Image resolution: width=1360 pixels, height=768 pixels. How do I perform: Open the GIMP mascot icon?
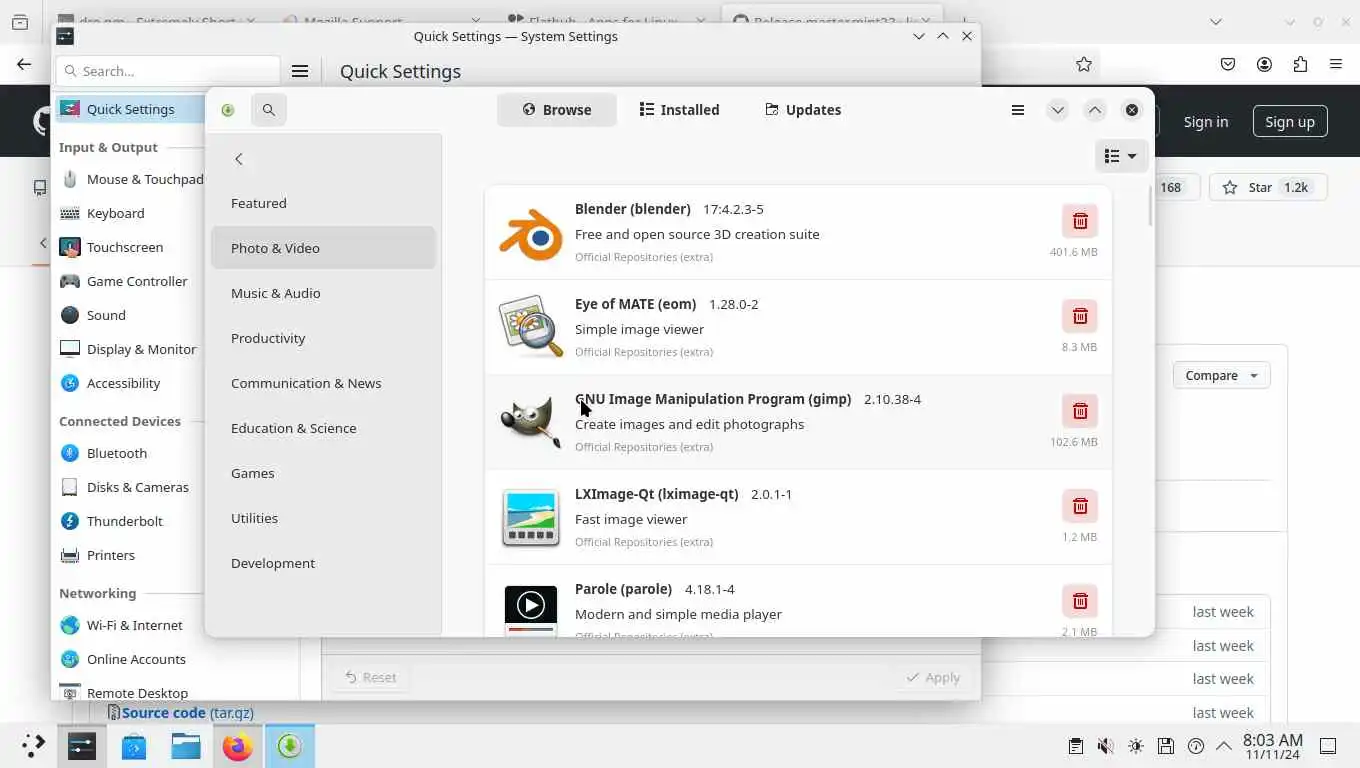coord(530,422)
